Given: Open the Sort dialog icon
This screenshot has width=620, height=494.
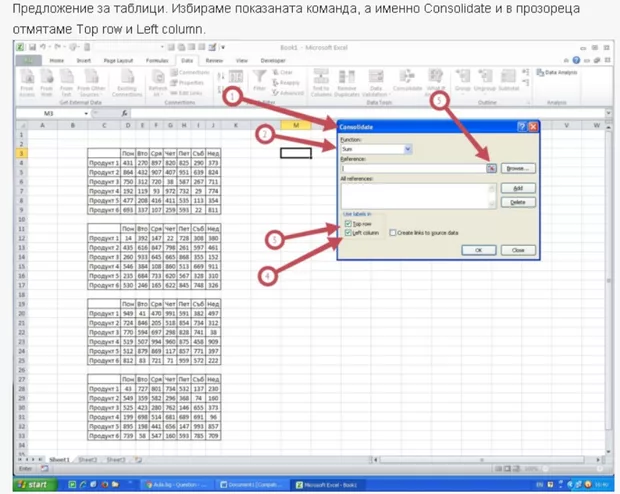Looking at the screenshot, I should click(236, 76).
